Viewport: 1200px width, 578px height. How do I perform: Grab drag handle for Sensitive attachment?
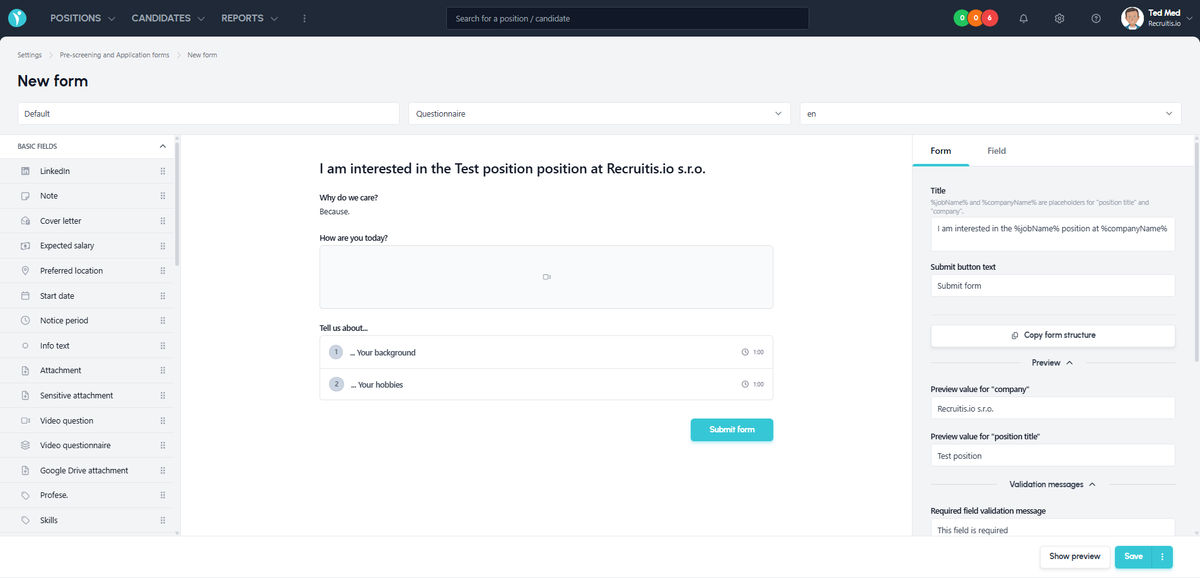coord(163,396)
